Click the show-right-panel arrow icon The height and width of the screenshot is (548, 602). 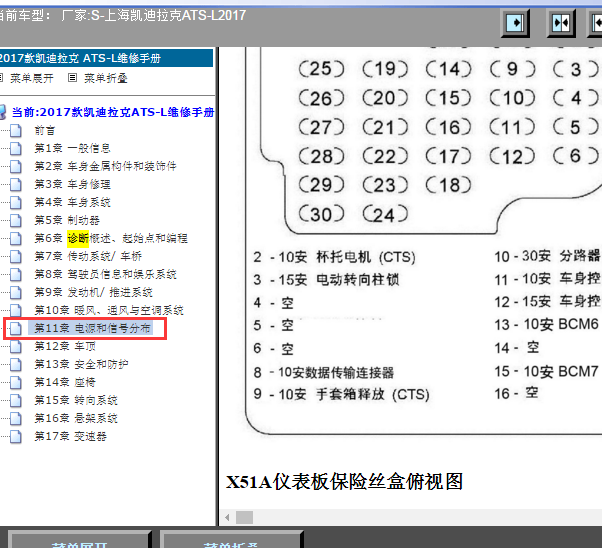(x=515, y=23)
